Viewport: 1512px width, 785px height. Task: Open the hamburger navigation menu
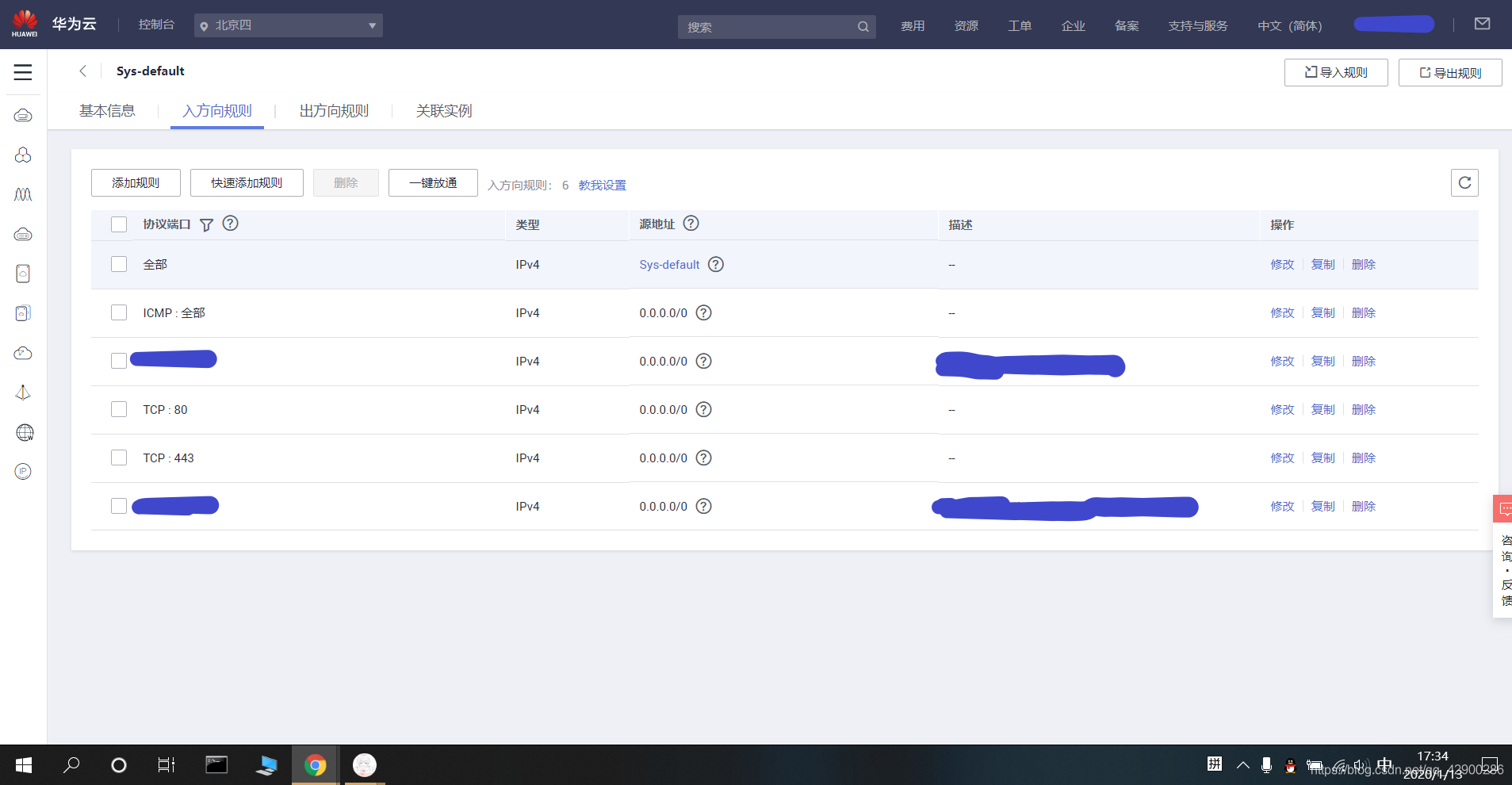23,72
